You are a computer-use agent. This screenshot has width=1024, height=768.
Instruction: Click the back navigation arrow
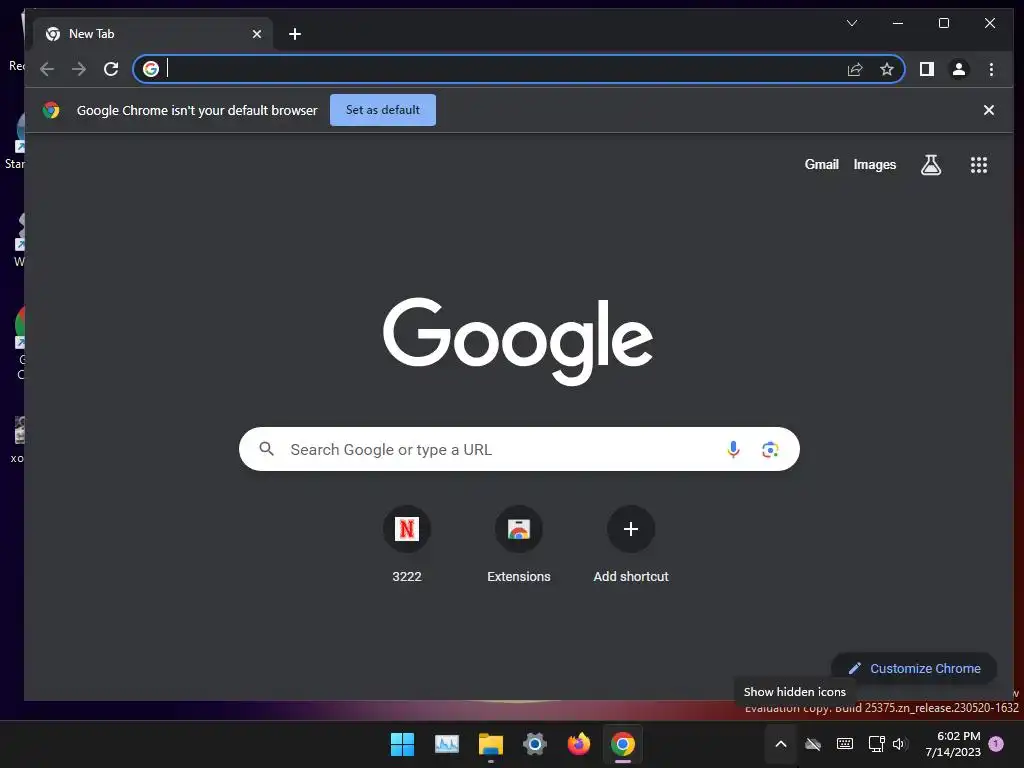coord(47,69)
